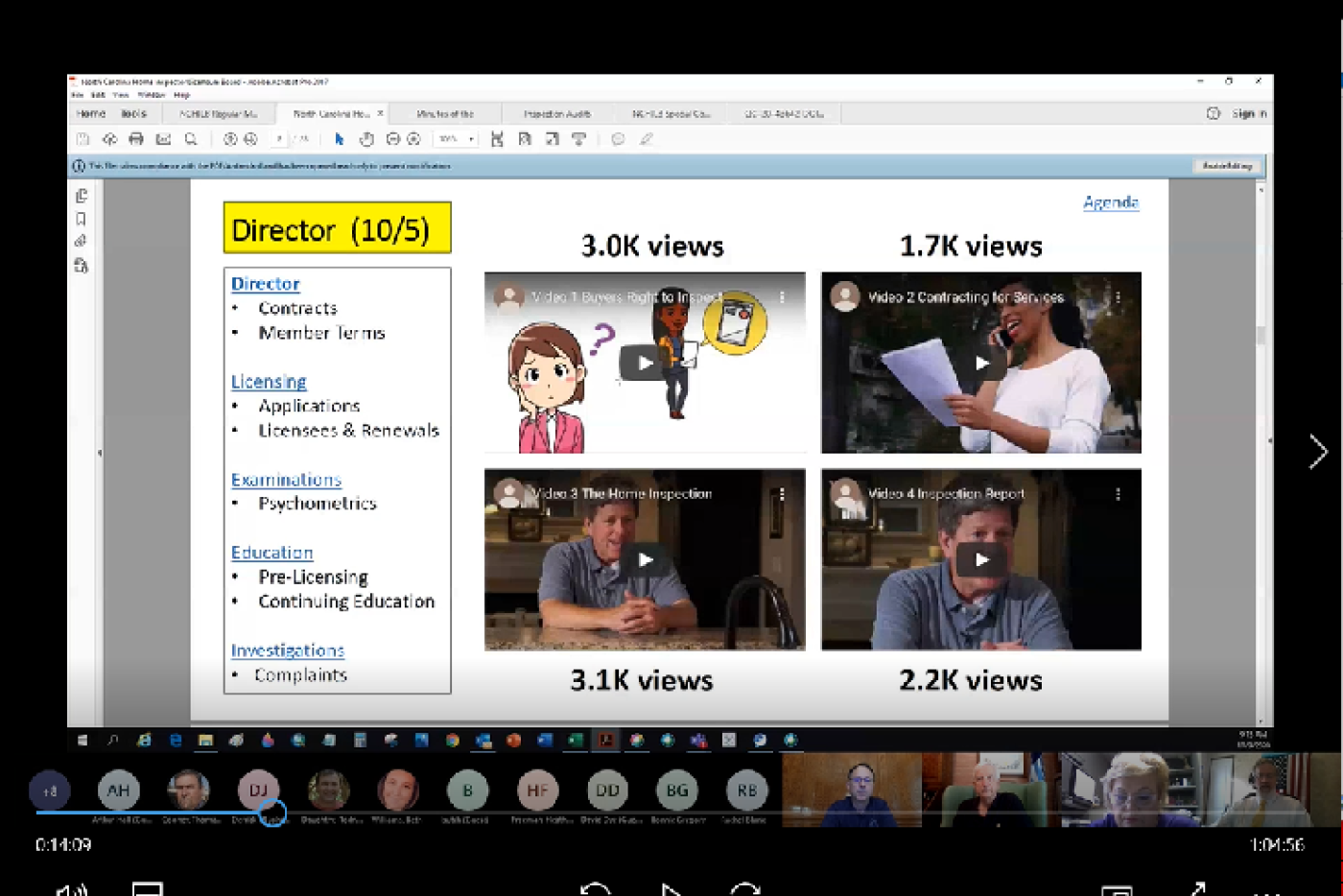This screenshot has width=1343, height=896.
Task: Click the recording progress slider handle
Action: pos(272,813)
